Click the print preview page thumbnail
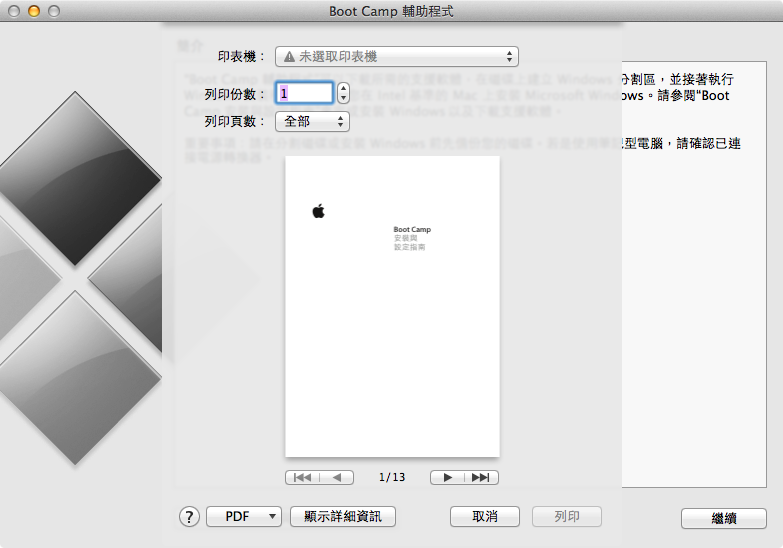Image resolution: width=783 pixels, height=548 pixels. click(x=392, y=306)
